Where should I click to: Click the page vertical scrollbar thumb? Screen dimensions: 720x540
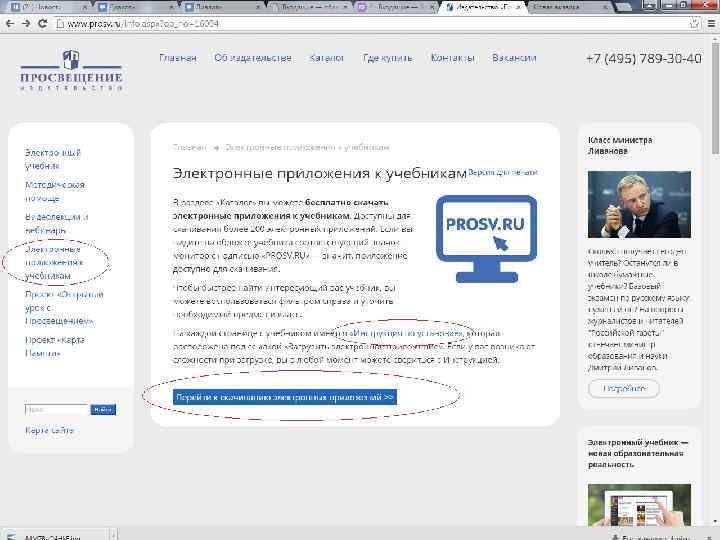(715, 98)
